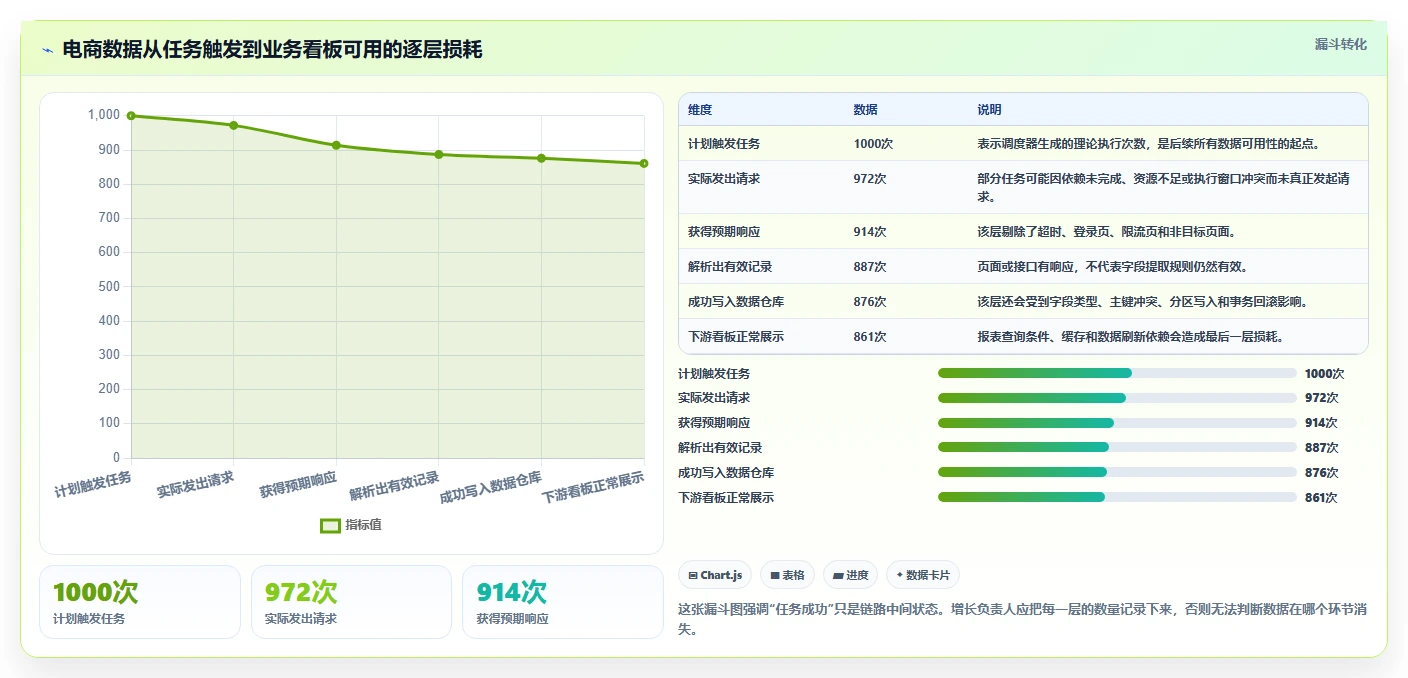Click the lightning icon beside the title

47,50
